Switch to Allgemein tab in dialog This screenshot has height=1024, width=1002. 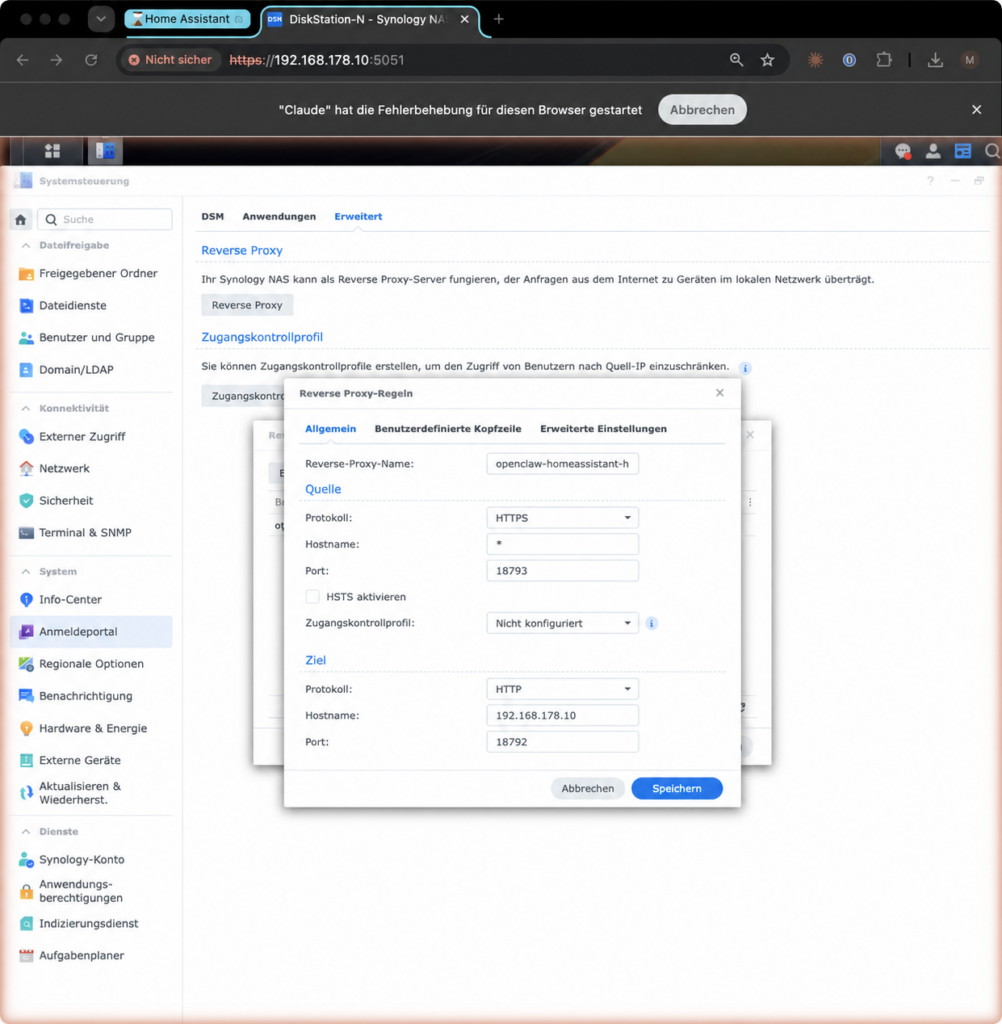click(x=331, y=428)
